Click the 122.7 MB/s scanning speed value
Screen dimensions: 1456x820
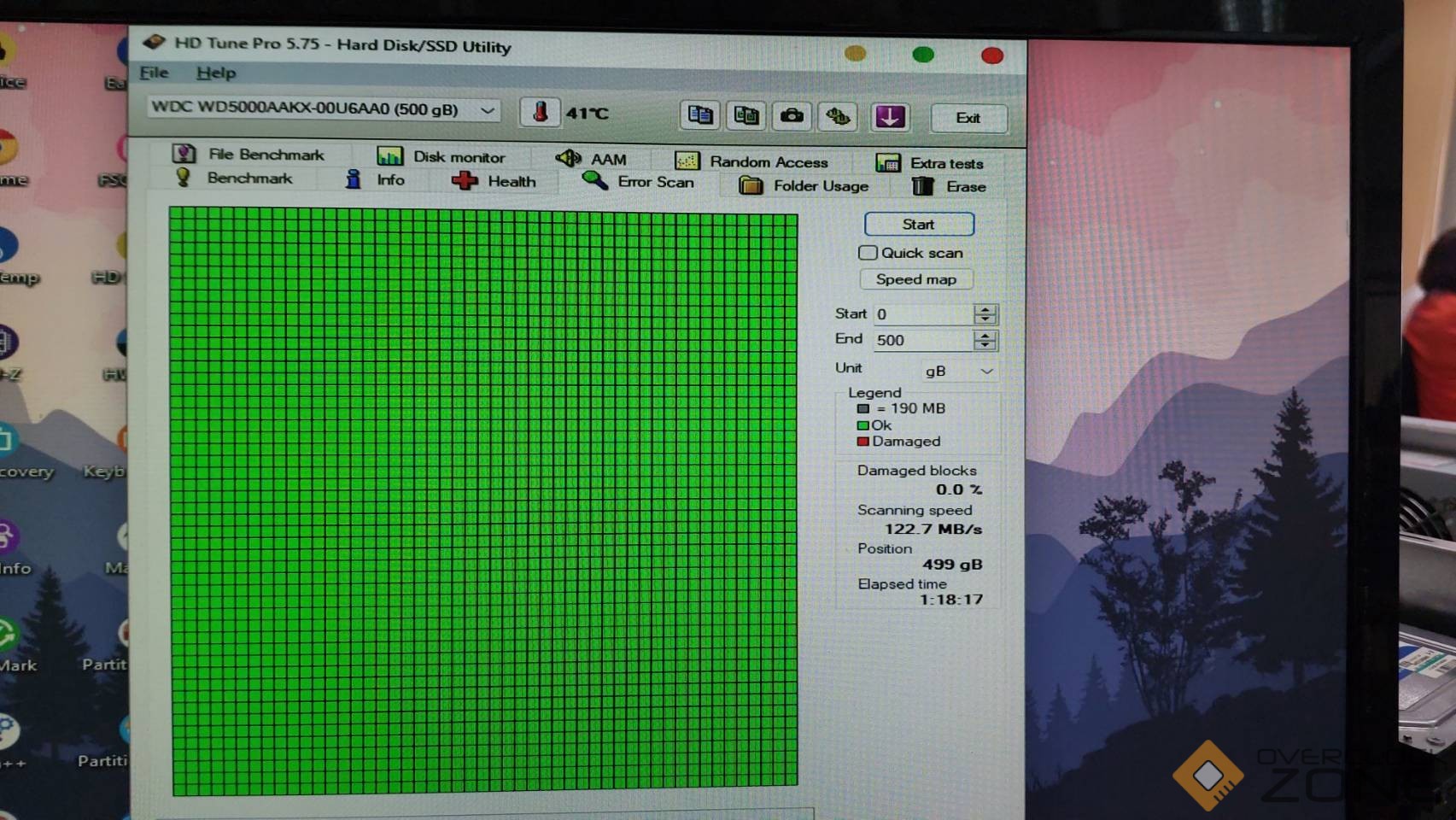pyautogui.click(x=933, y=529)
